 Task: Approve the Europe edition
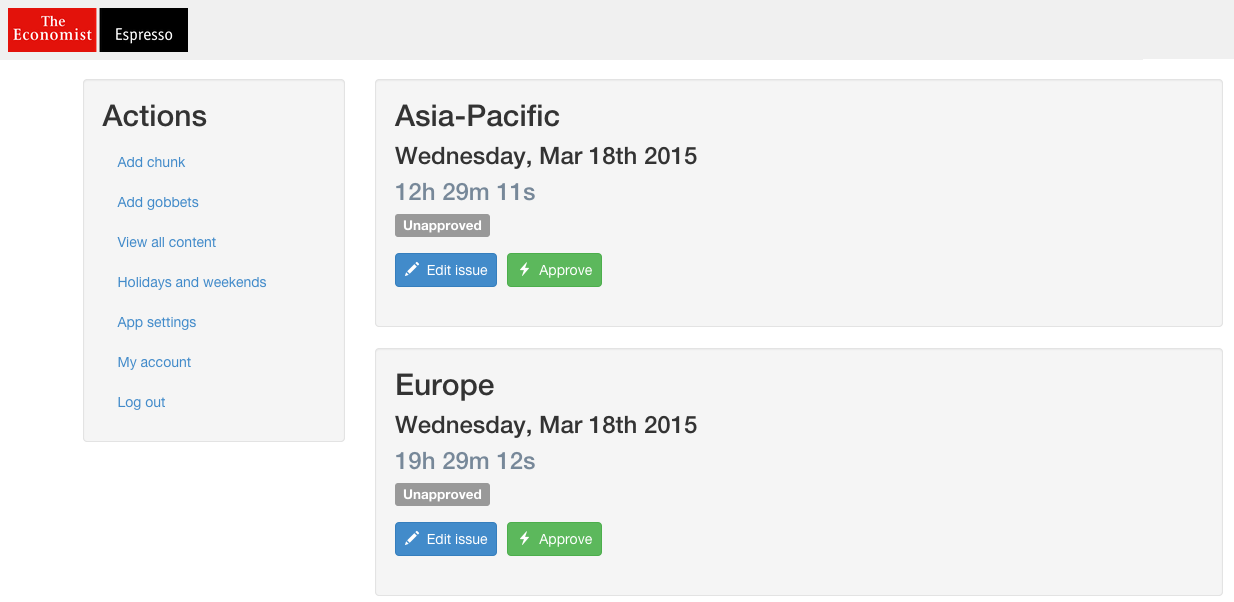point(554,539)
